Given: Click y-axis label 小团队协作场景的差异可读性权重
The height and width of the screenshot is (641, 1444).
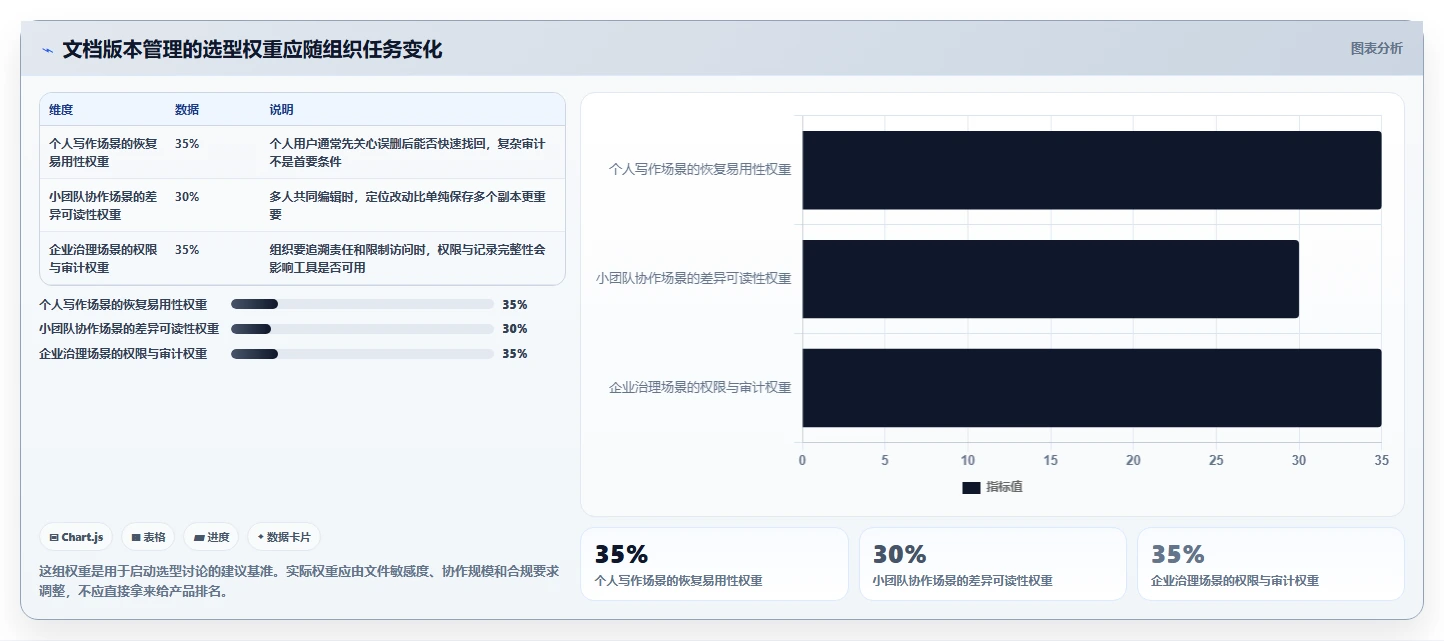Looking at the screenshot, I should (693, 279).
